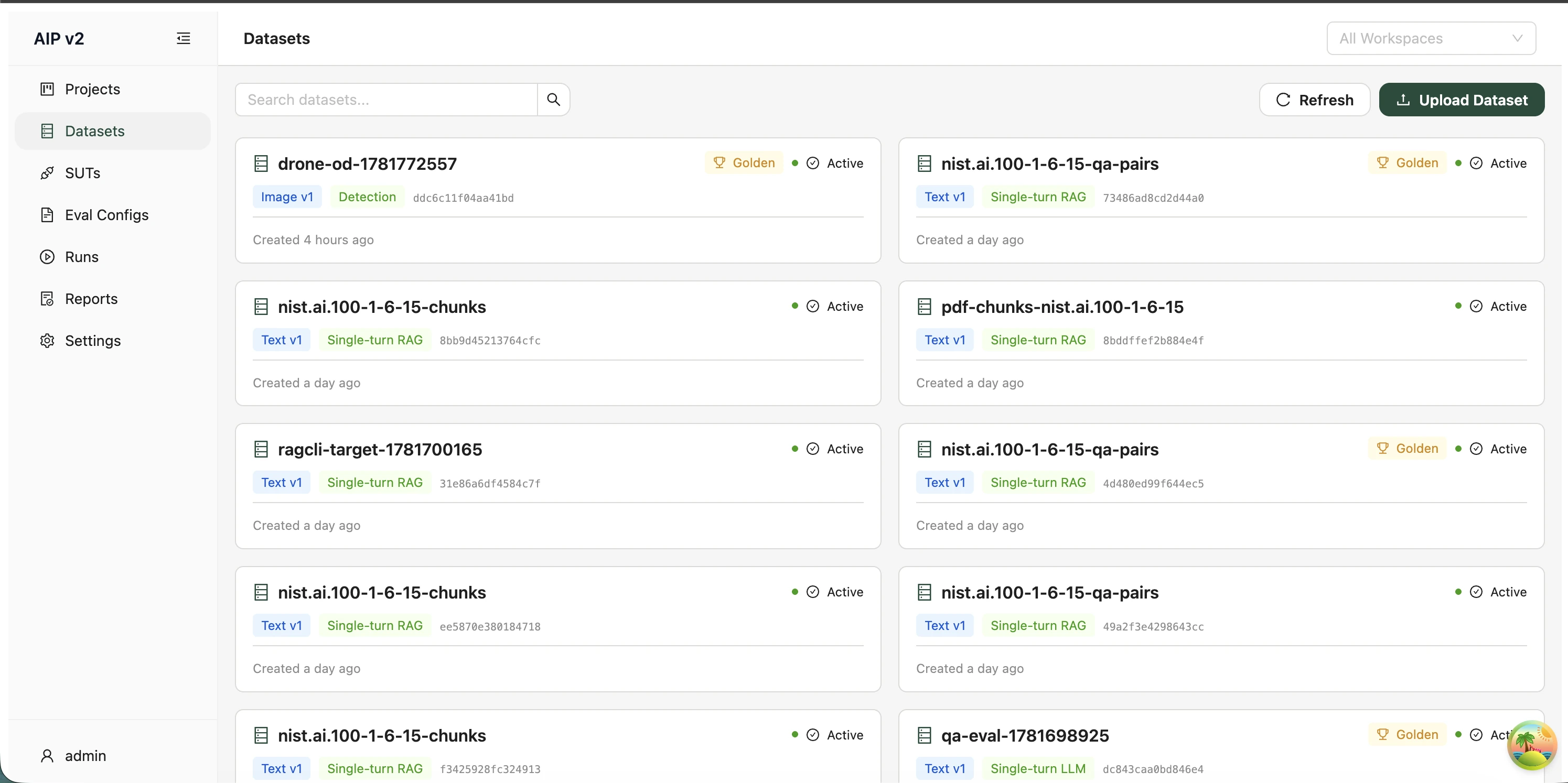The width and height of the screenshot is (1568, 783).
Task: Focus the Search datasets input field
Action: click(386, 99)
